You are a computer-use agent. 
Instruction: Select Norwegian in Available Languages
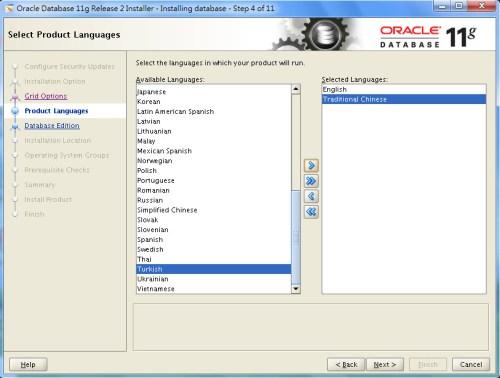[214, 161]
